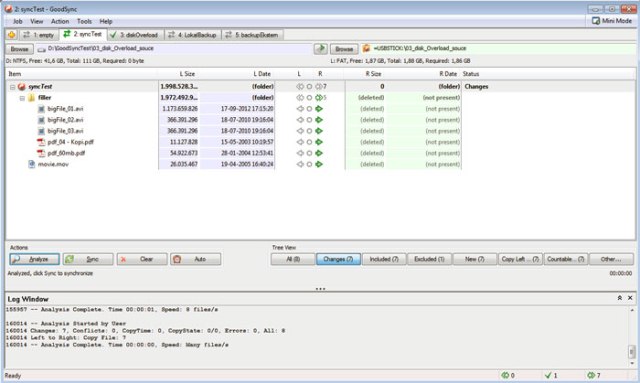Select do-nothing circle for pdf_04 - Kopi.pdf
640x383 pixels.
pos(309,142)
